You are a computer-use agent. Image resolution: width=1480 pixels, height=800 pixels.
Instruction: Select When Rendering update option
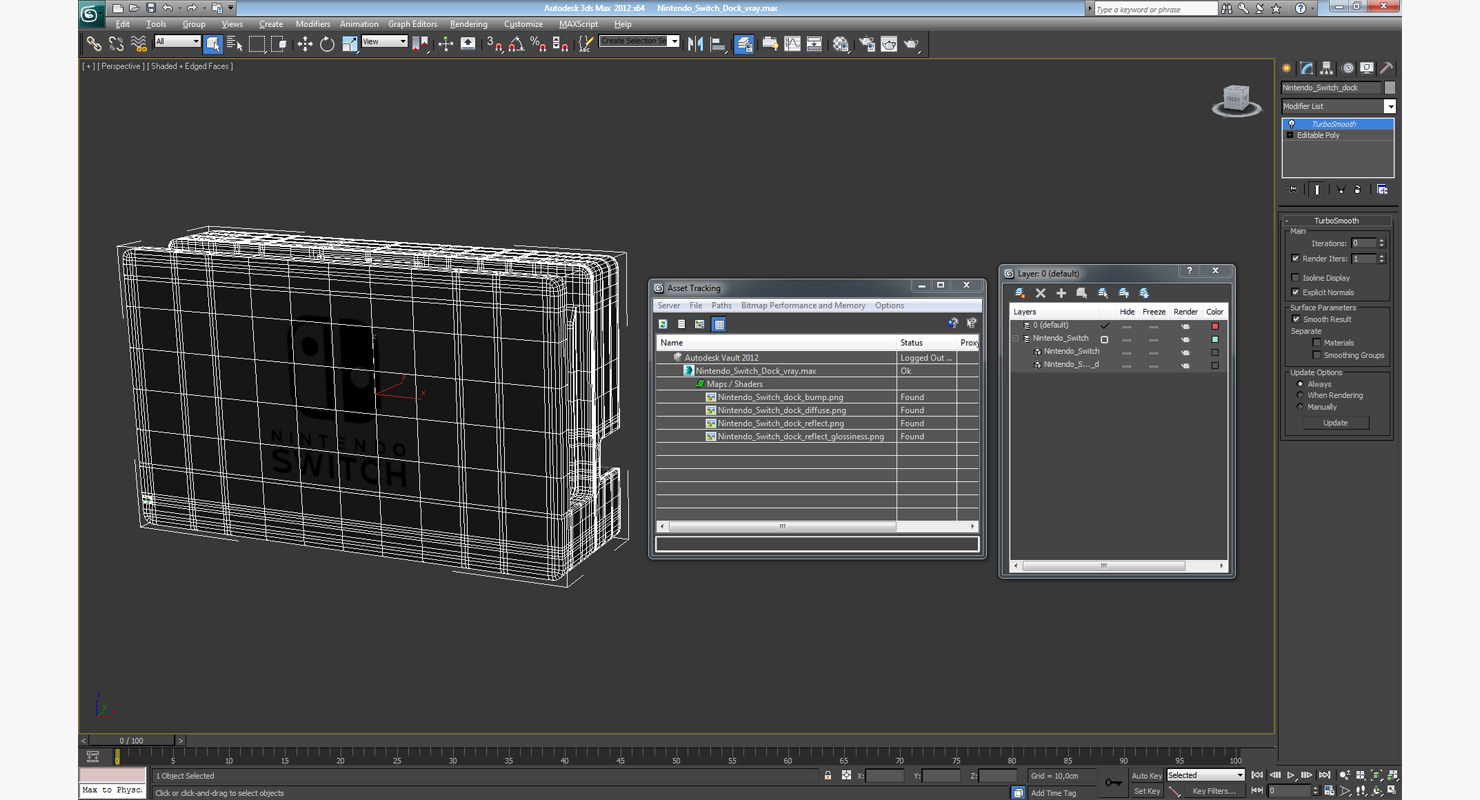1300,395
